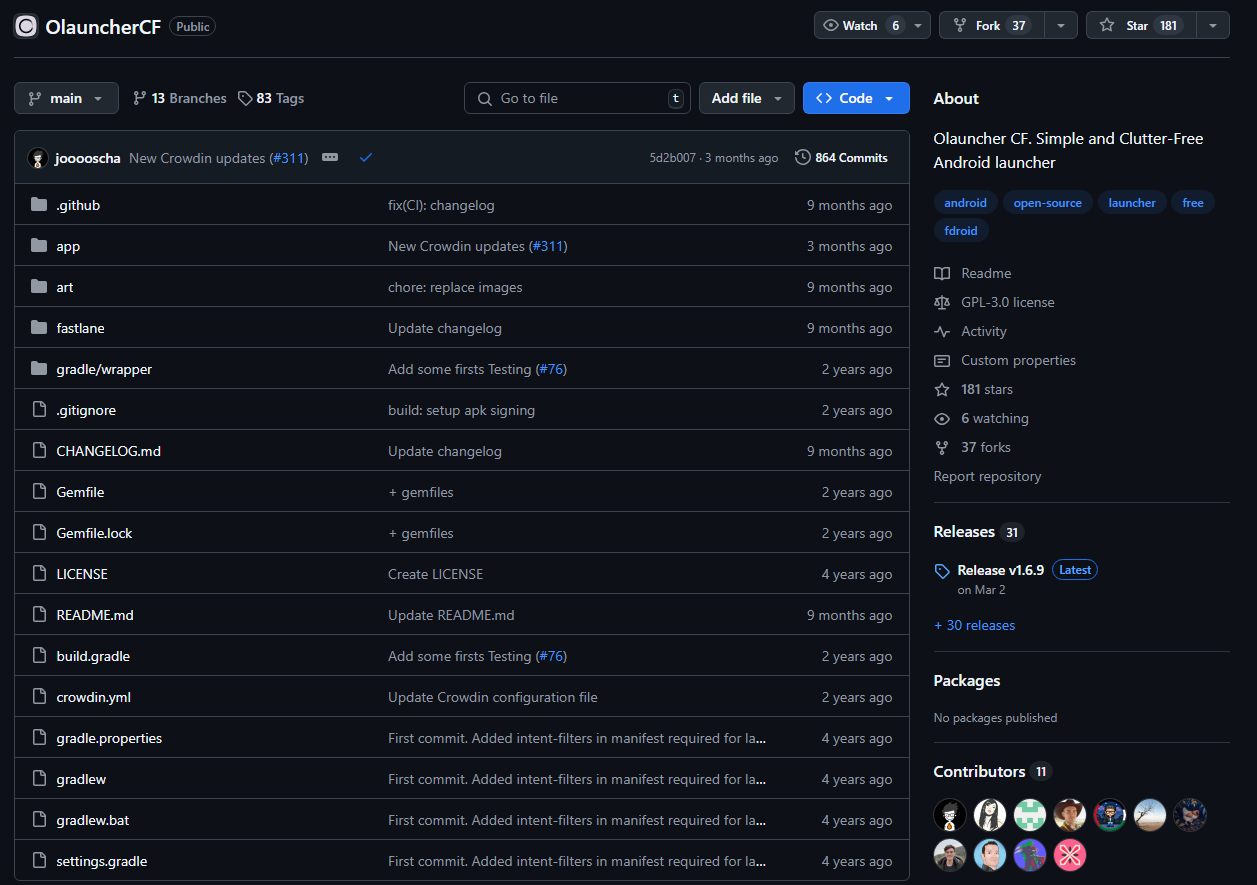This screenshot has width=1257, height=885.
Task: Select the fdroid topic tag
Action: (x=961, y=230)
